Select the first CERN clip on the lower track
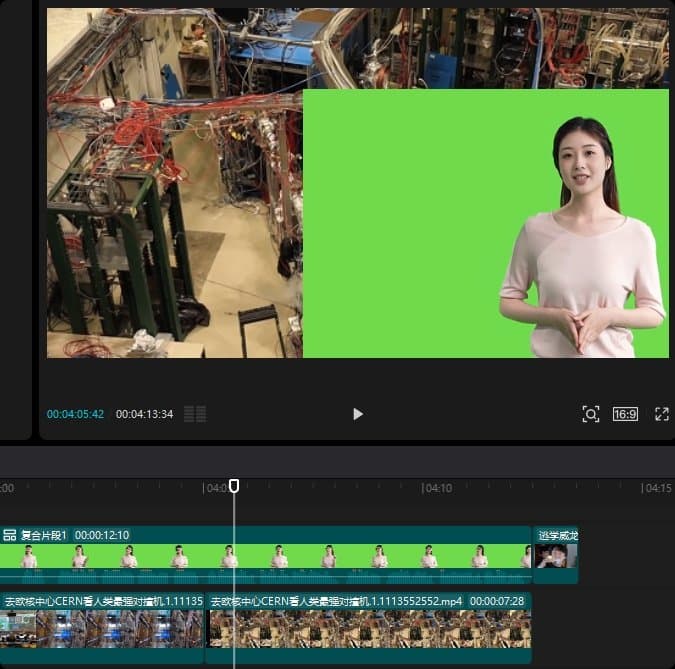Image resolution: width=675 pixels, height=669 pixels. 102,629
